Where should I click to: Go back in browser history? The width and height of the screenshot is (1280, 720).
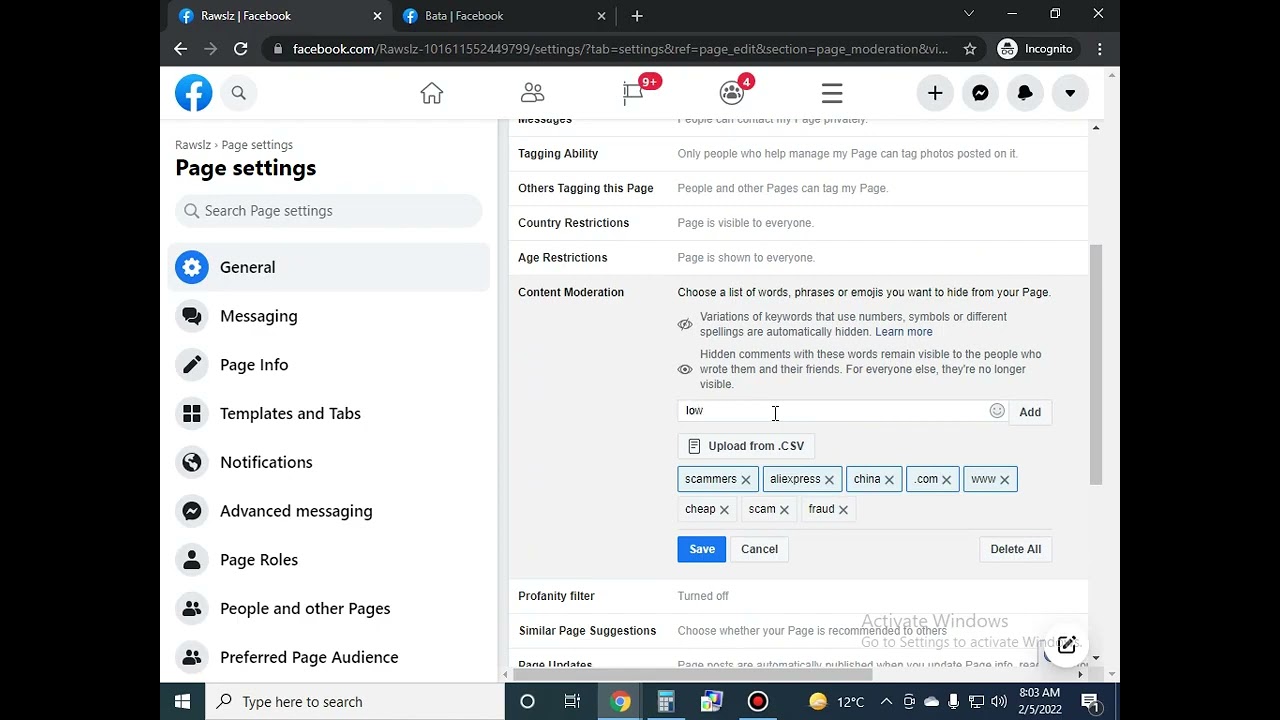point(180,49)
